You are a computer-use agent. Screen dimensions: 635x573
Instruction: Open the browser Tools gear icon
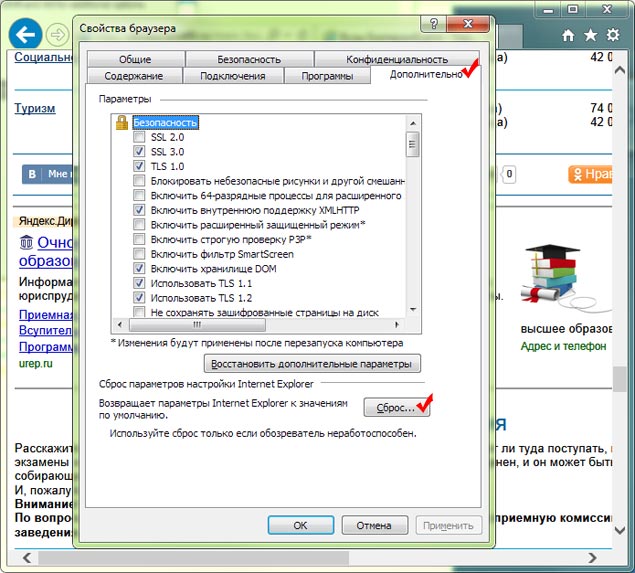[613, 35]
